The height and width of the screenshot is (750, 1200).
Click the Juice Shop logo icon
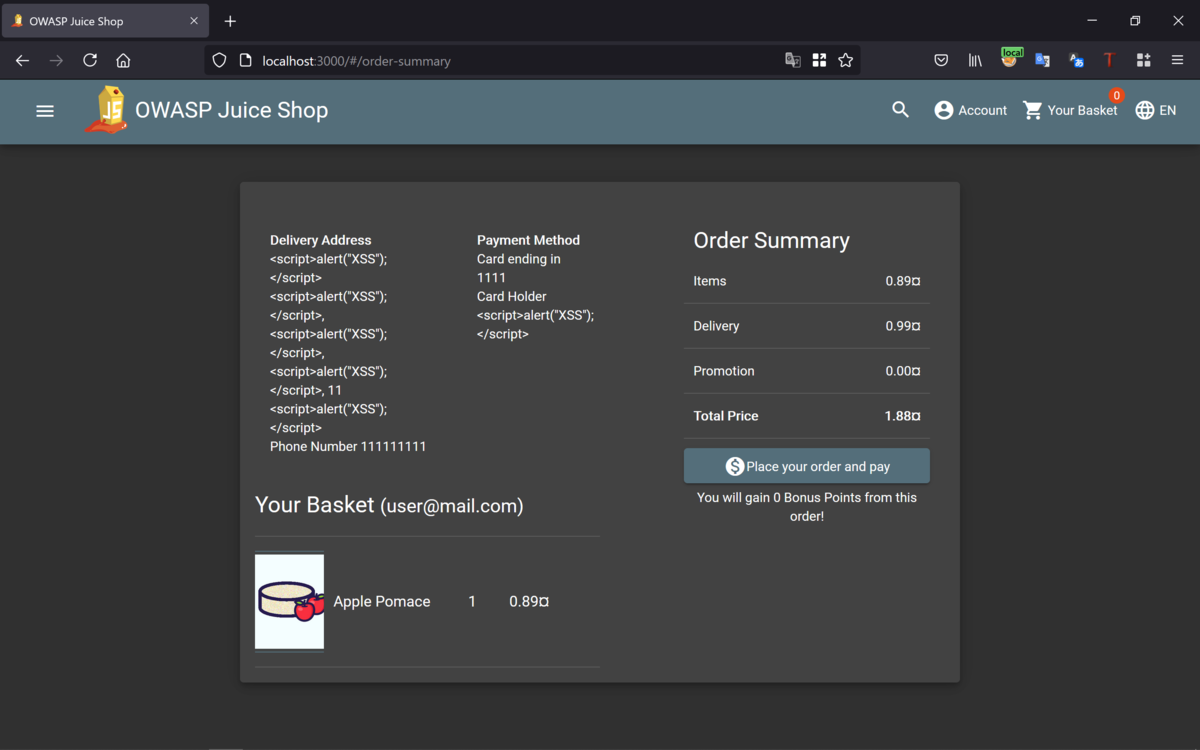[x=106, y=110]
